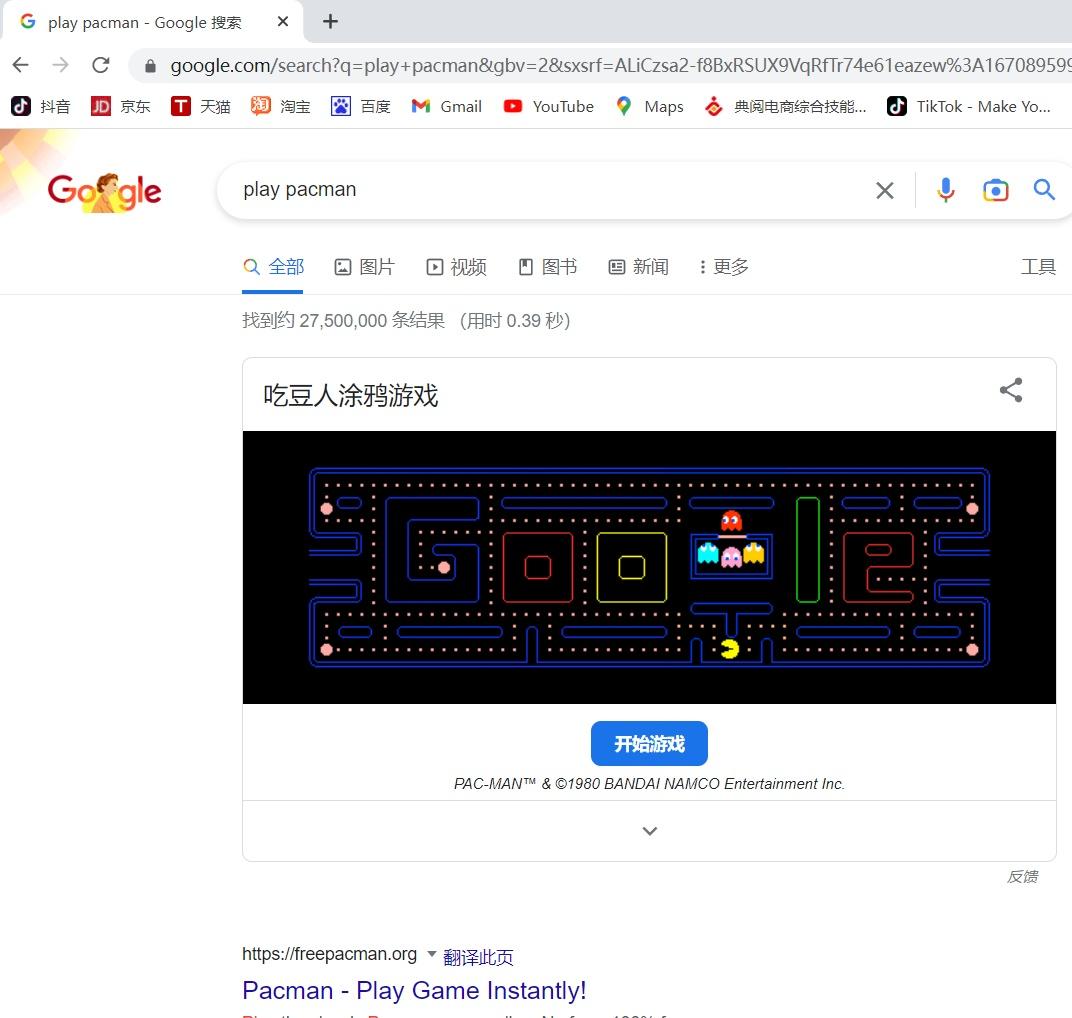Expand the Pac-Man card chevron
The image size is (1072, 1018).
tap(649, 831)
